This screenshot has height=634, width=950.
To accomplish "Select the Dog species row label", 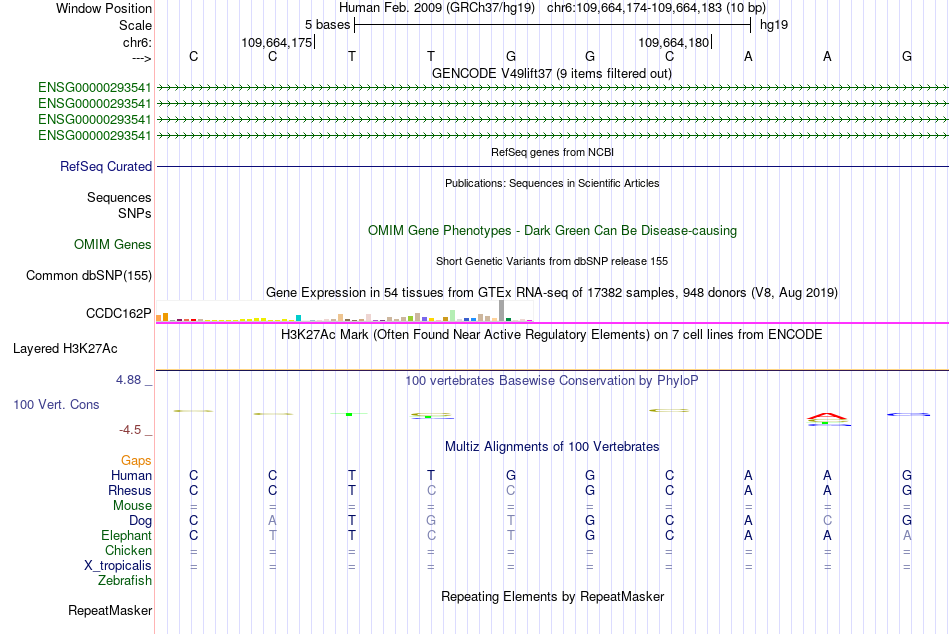I will (140, 521).
